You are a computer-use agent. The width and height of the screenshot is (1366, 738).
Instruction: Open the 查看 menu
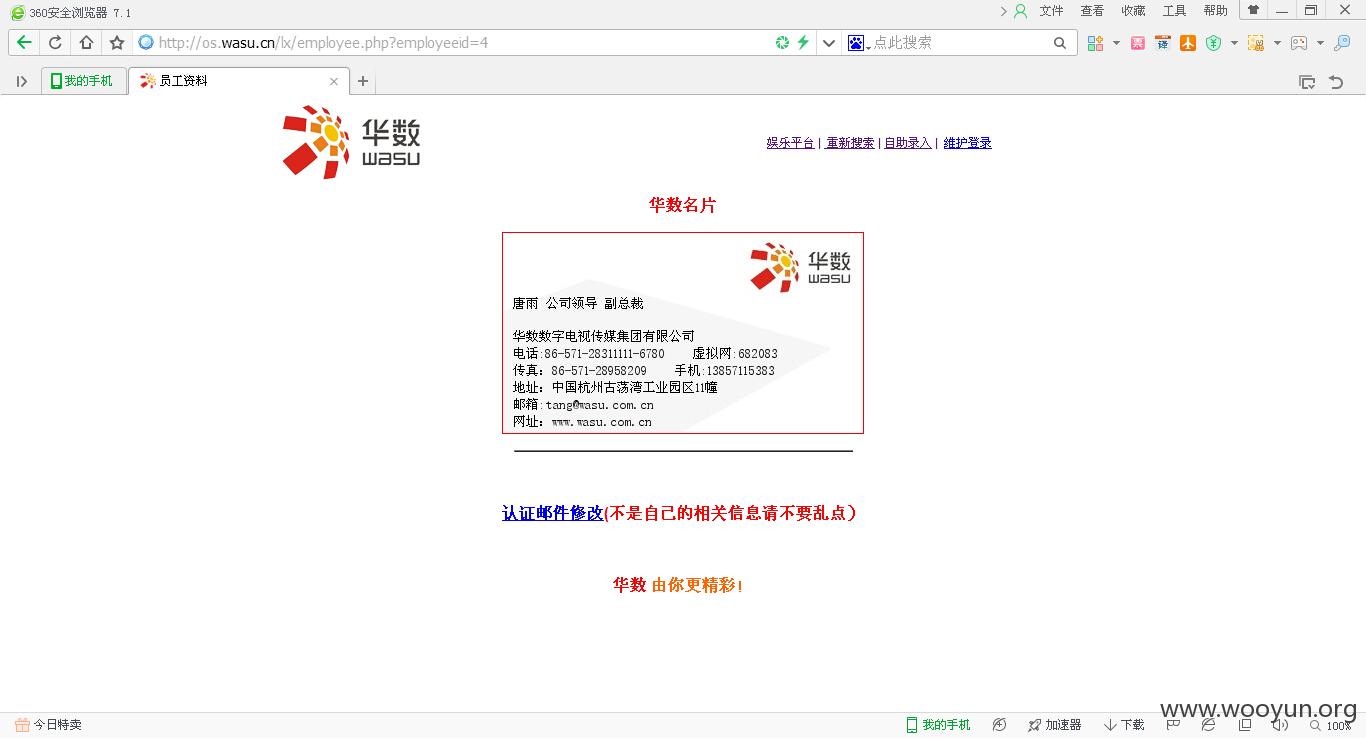point(1092,11)
